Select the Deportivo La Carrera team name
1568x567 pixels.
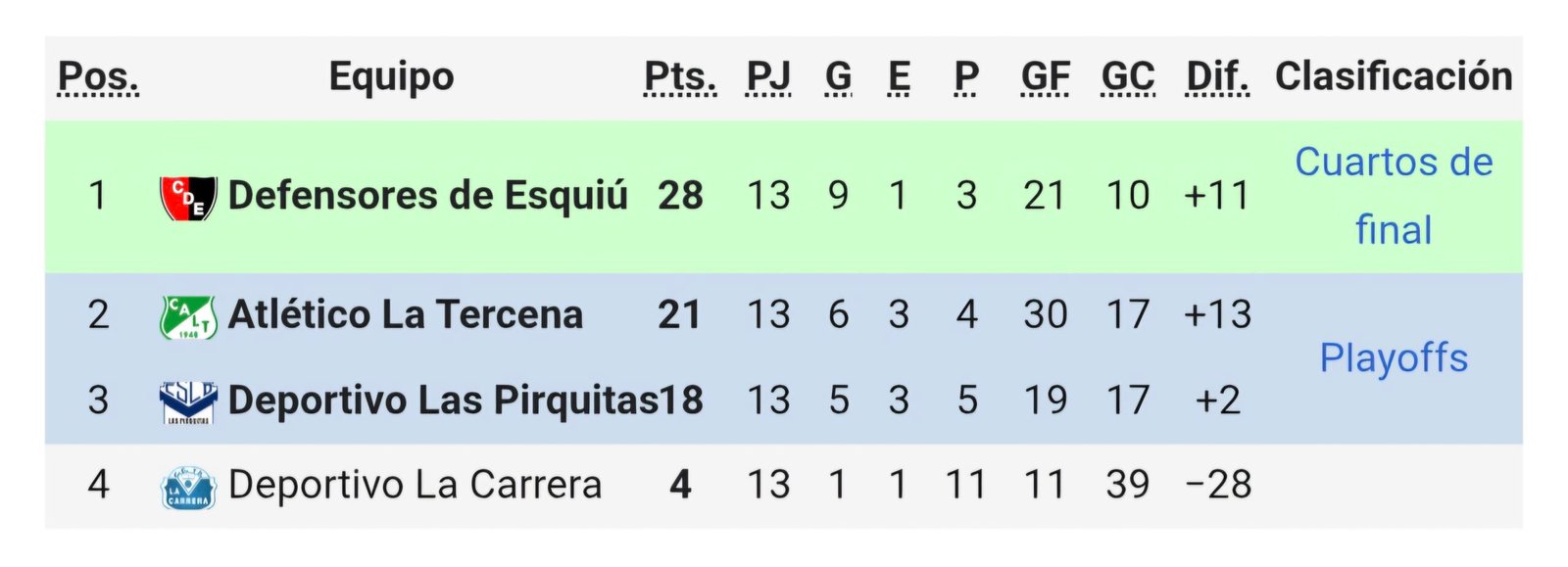[x=415, y=486]
